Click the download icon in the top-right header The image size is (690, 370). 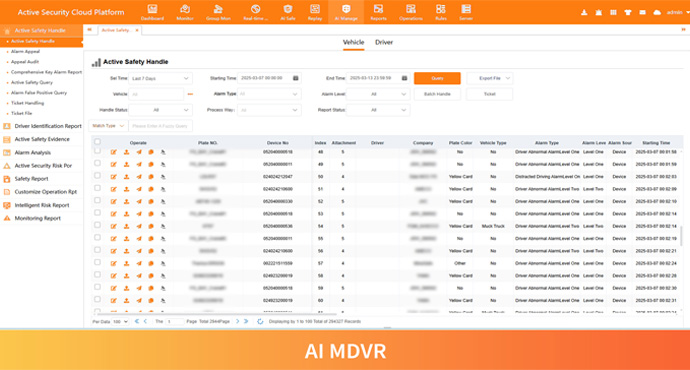tap(584, 12)
